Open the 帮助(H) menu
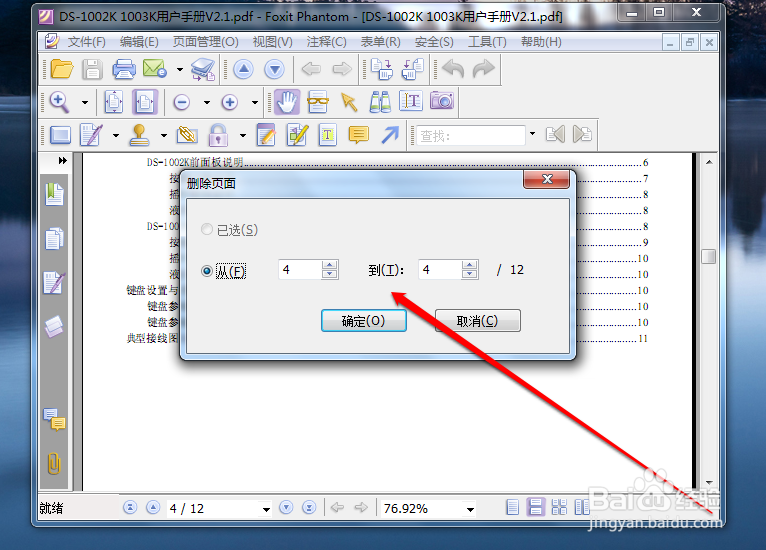 coord(541,42)
